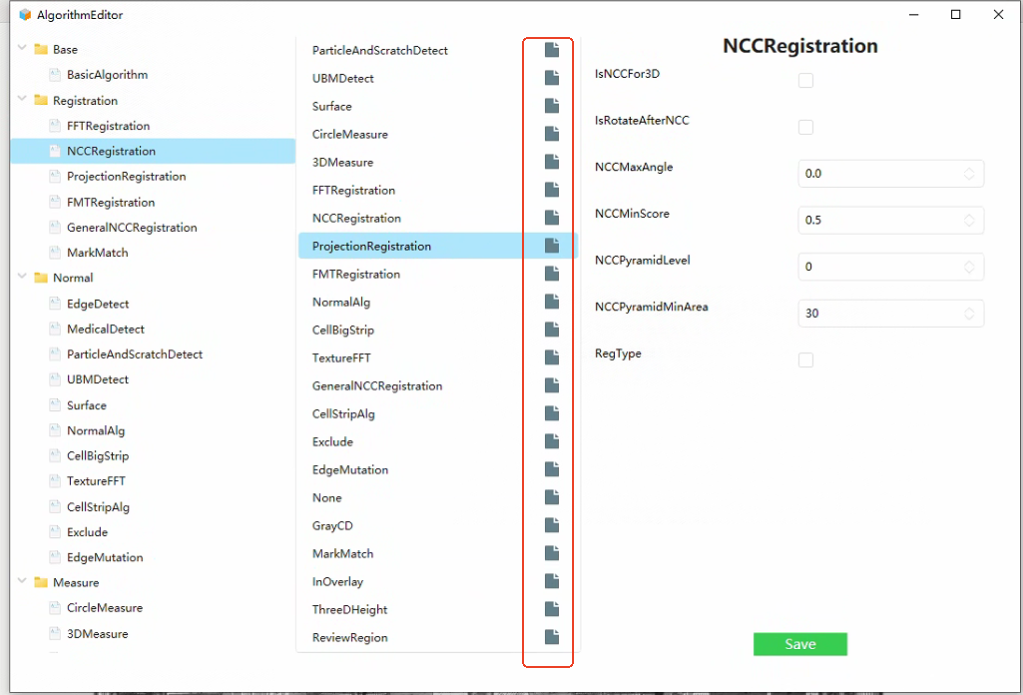Select FFTRegistration in the tree
Viewport: 1023px width, 695px height.
[x=108, y=126]
